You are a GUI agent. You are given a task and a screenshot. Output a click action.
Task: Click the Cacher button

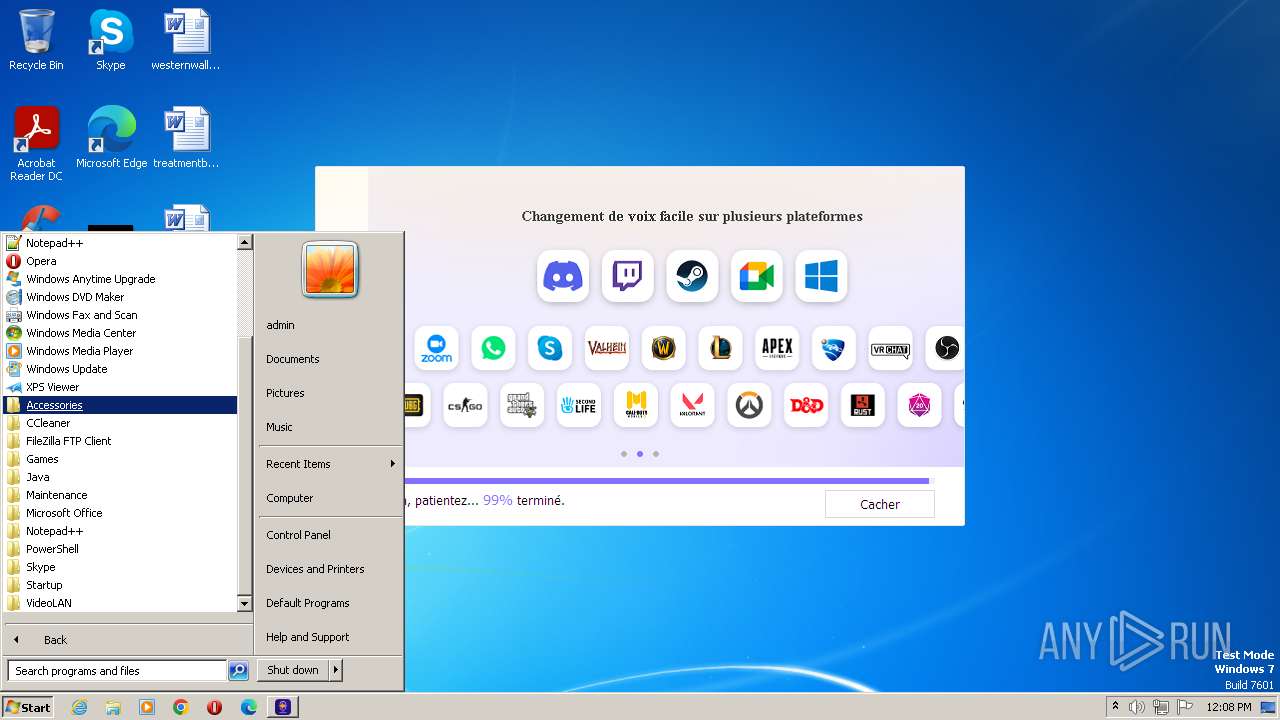pyautogui.click(x=880, y=504)
